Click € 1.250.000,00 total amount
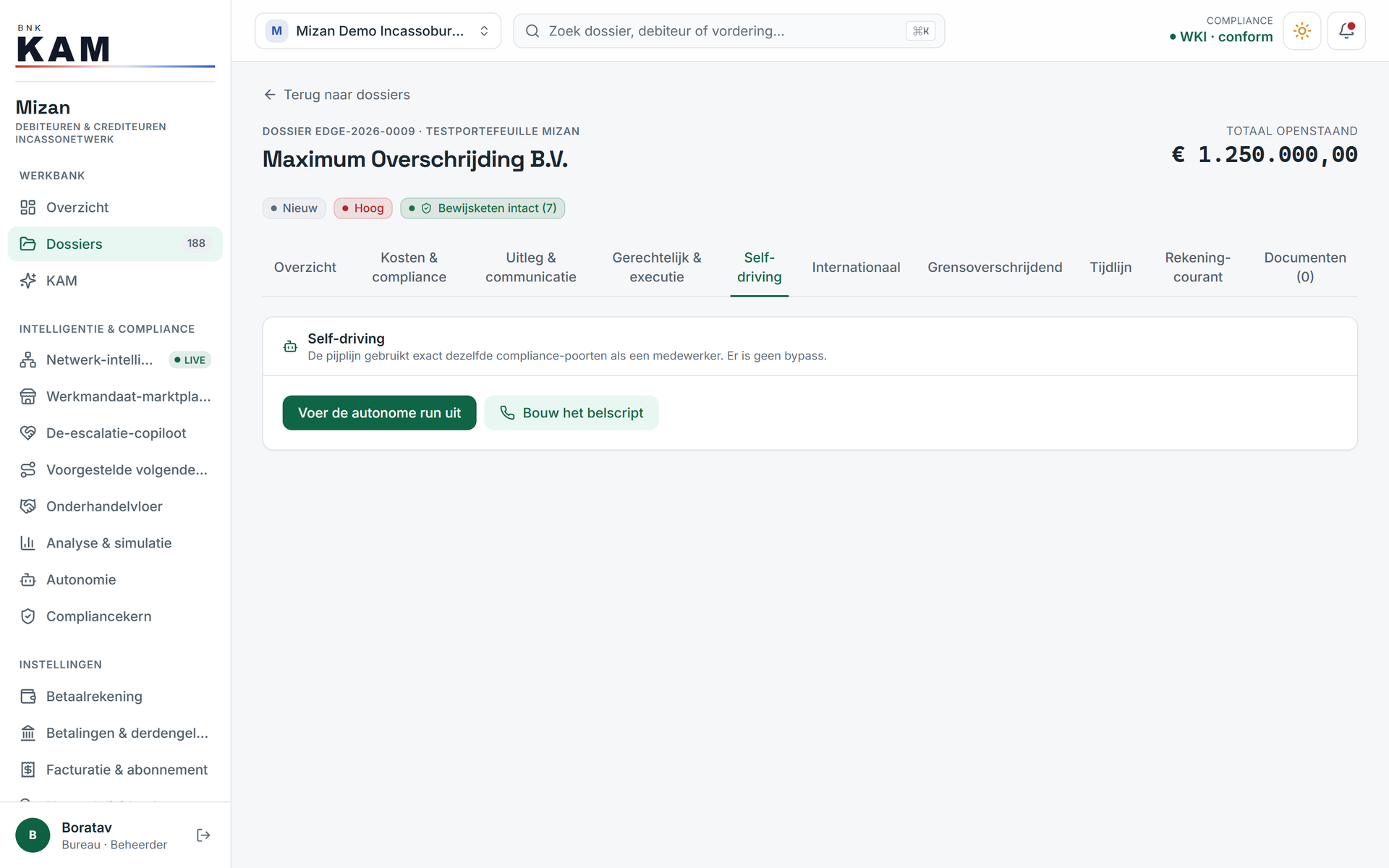 (x=1265, y=155)
